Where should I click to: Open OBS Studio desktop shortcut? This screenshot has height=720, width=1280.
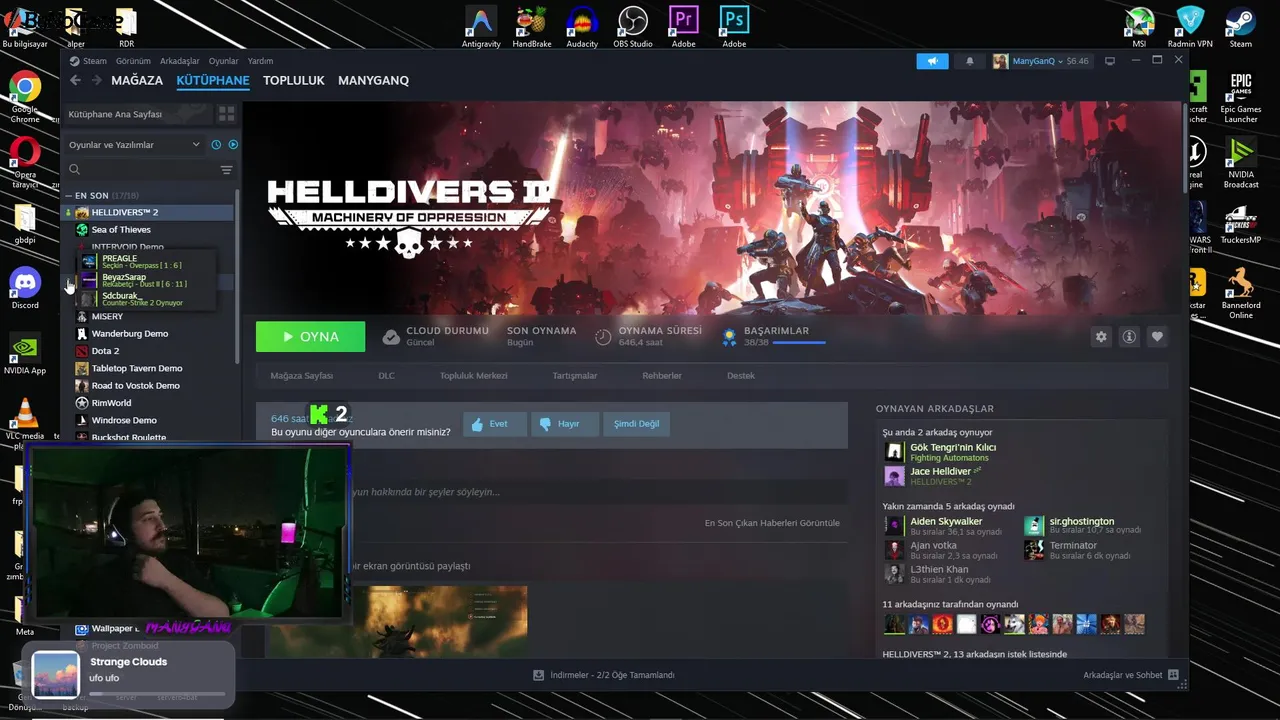(x=633, y=27)
